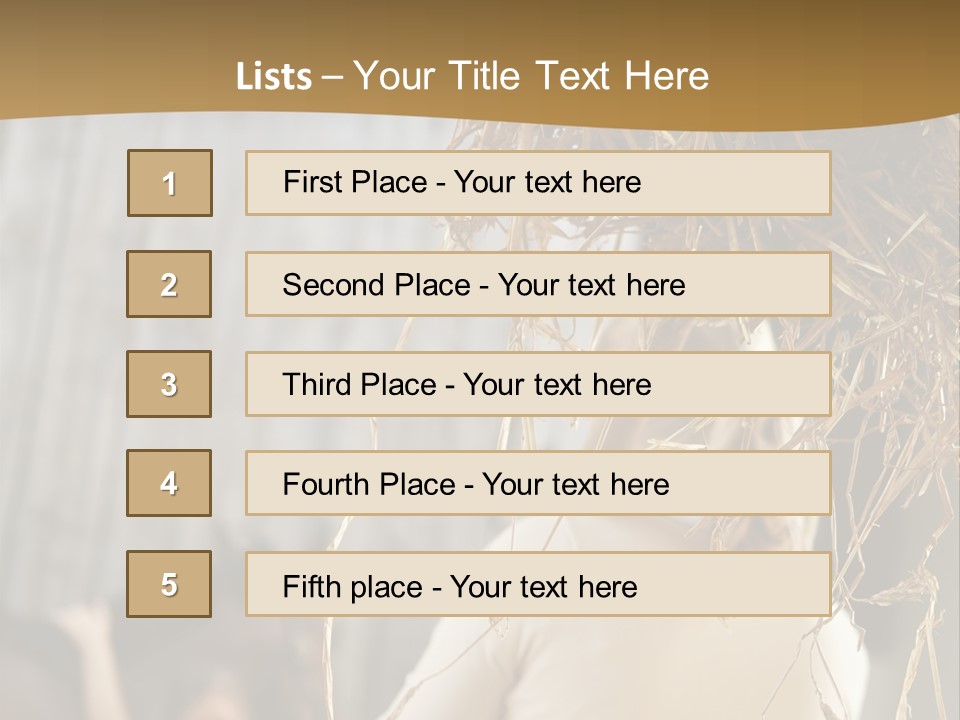
Task: Click the number 2 box
Action: pos(169,284)
